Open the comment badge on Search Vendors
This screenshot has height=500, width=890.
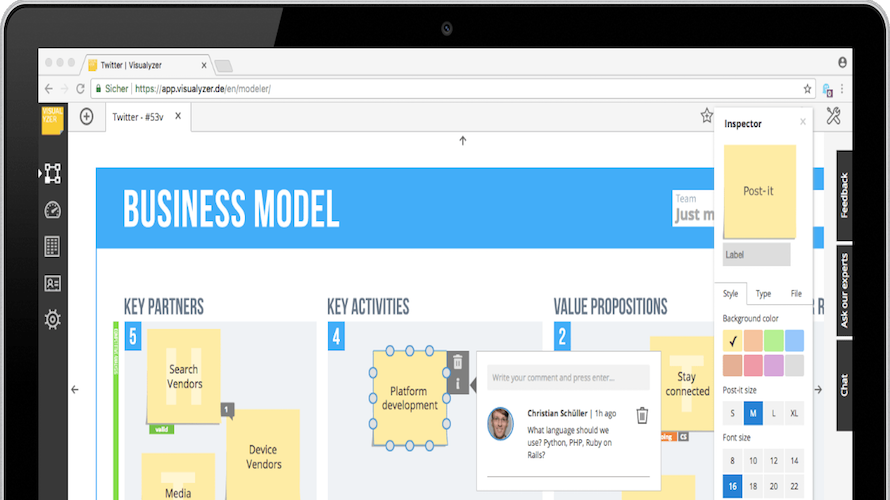tap(227, 409)
